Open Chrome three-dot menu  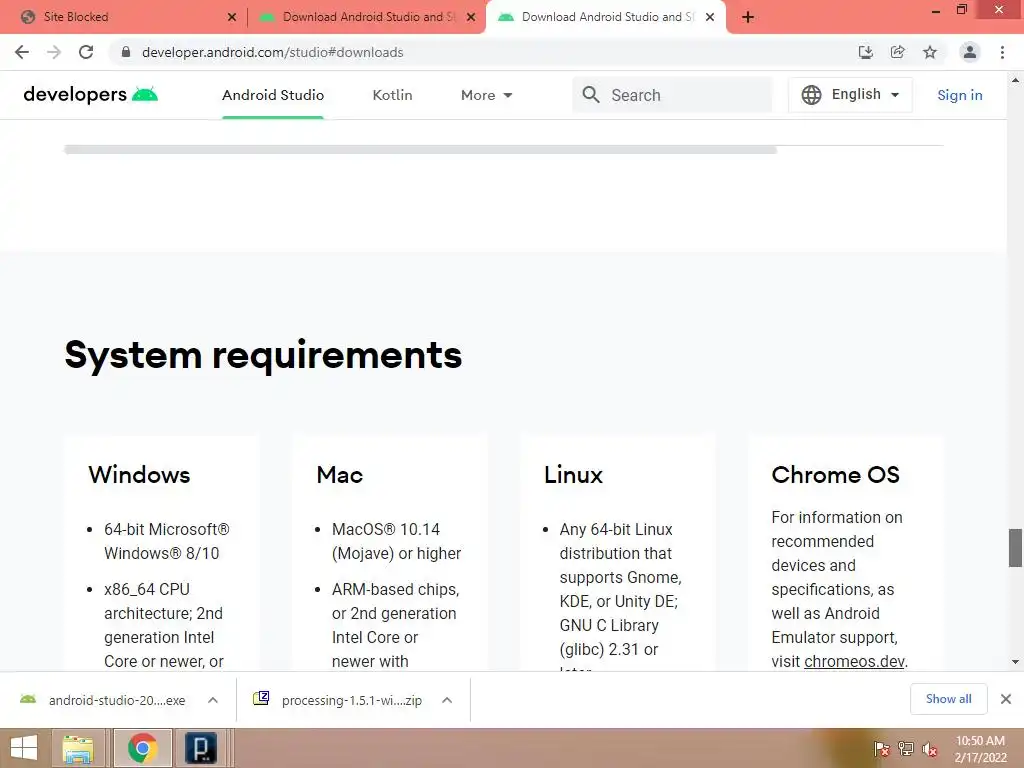tap(1002, 52)
